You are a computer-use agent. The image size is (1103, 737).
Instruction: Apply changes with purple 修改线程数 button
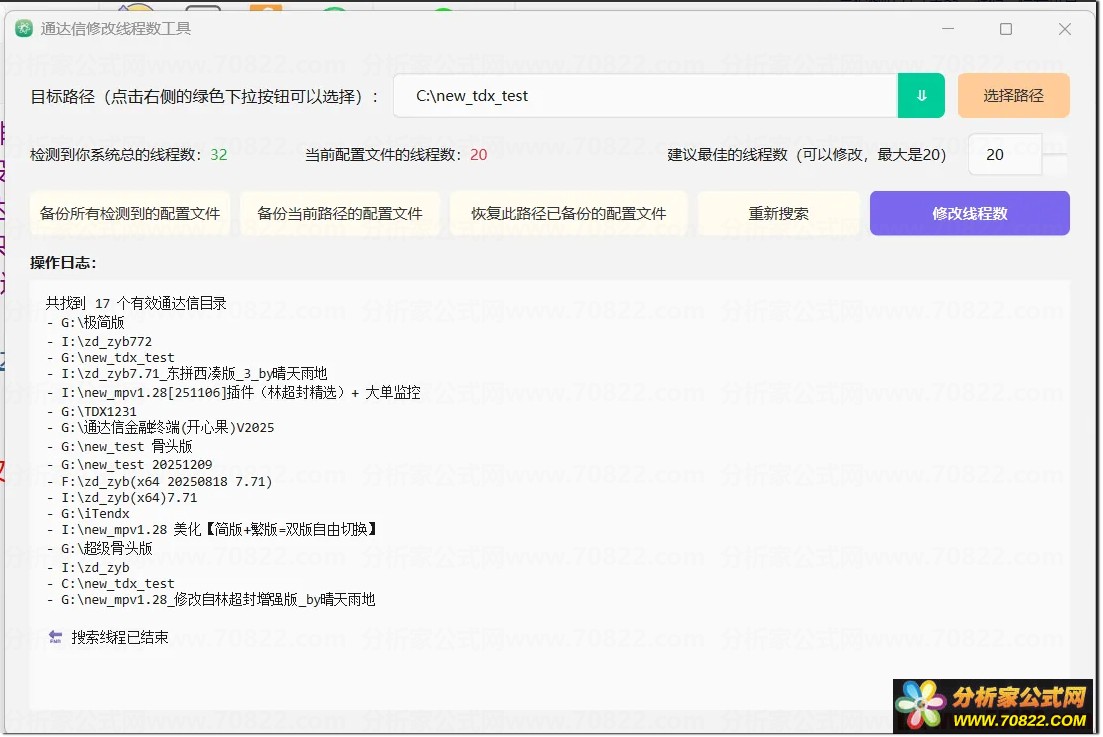tap(969, 214)
